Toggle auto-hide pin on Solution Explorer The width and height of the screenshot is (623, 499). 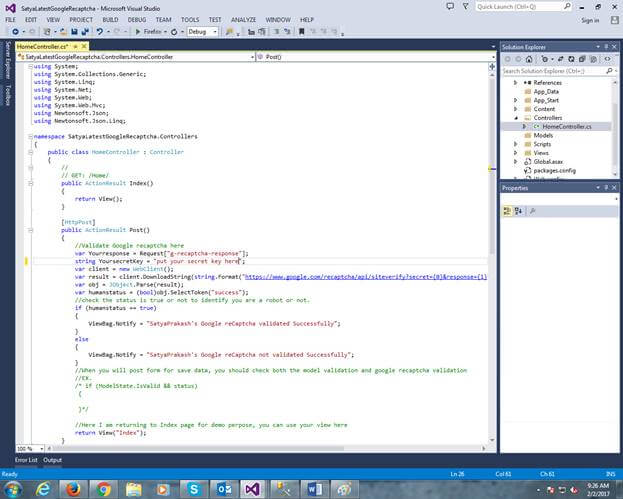point(604,47)
